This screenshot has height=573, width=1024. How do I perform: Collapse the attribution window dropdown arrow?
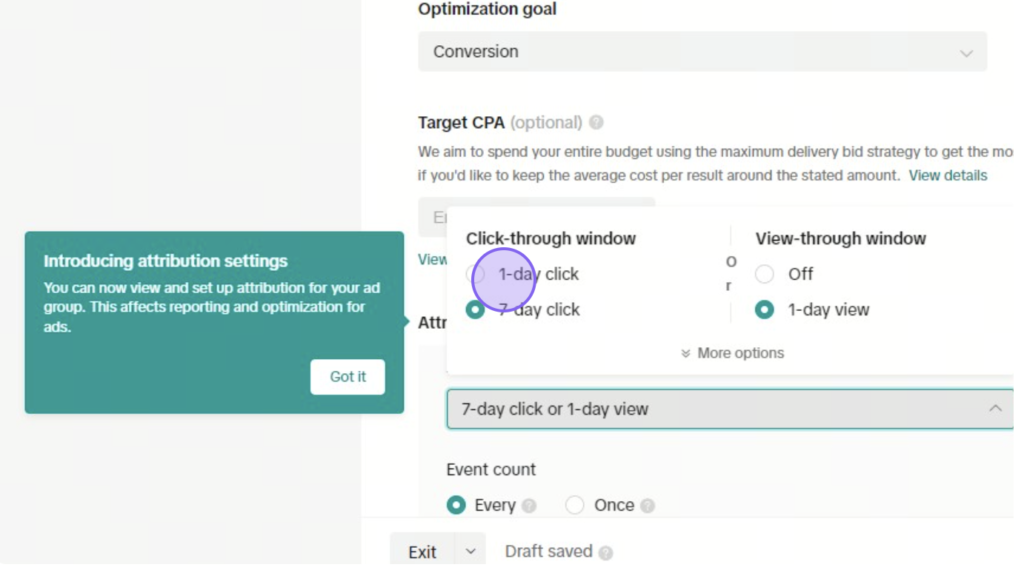[x=995, y=409]
